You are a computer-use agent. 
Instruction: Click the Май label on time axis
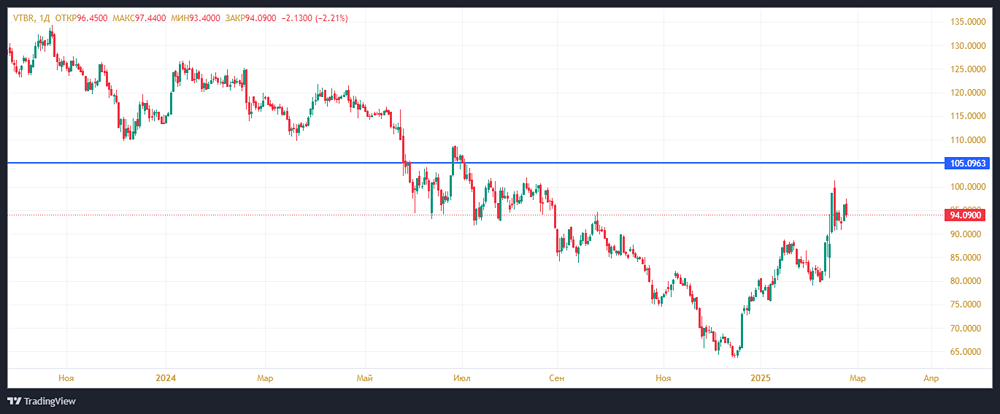(x=364, y=379)
